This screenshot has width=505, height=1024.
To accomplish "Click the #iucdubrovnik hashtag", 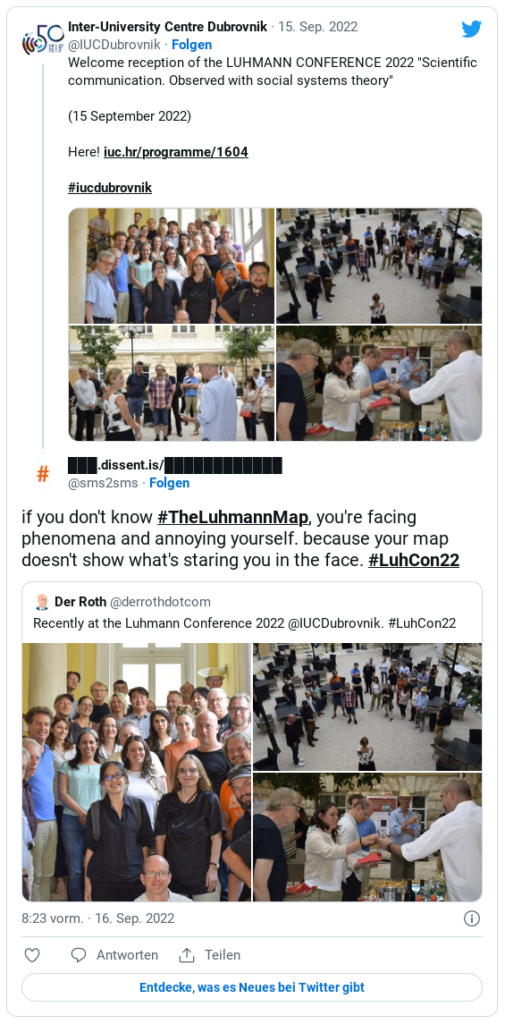I will 110,187.
